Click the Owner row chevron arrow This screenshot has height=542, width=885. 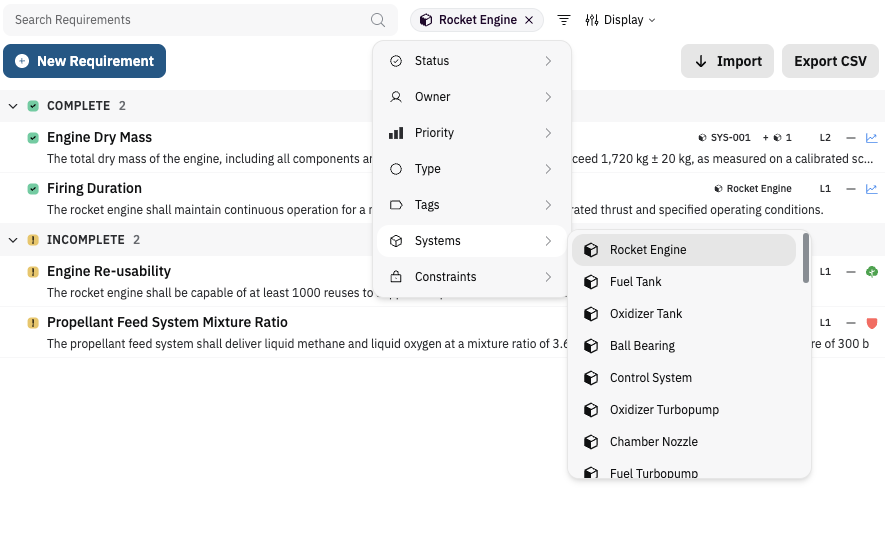coord(548,97)
